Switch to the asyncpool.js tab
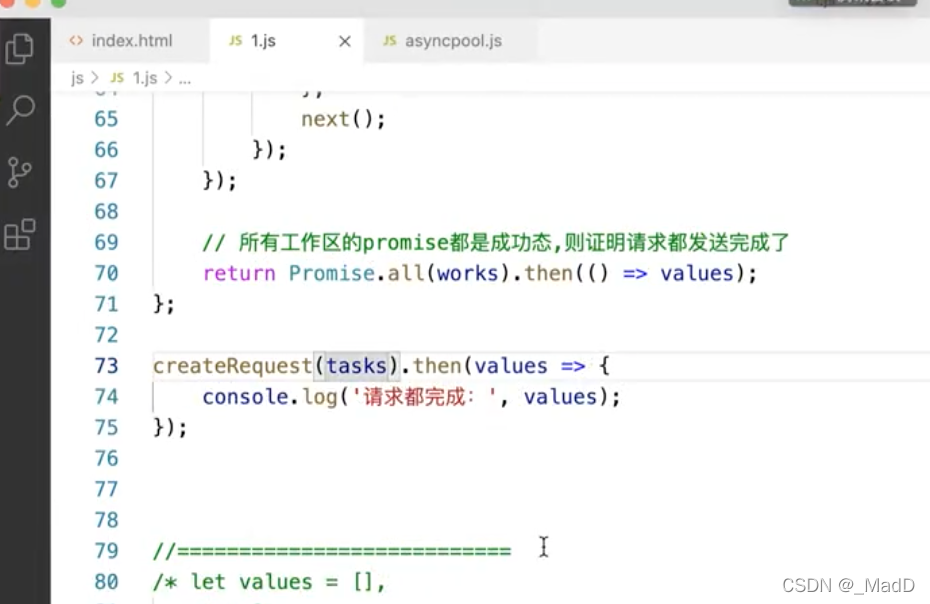Viewport: 930px width, 604px height. coord(451,41)
